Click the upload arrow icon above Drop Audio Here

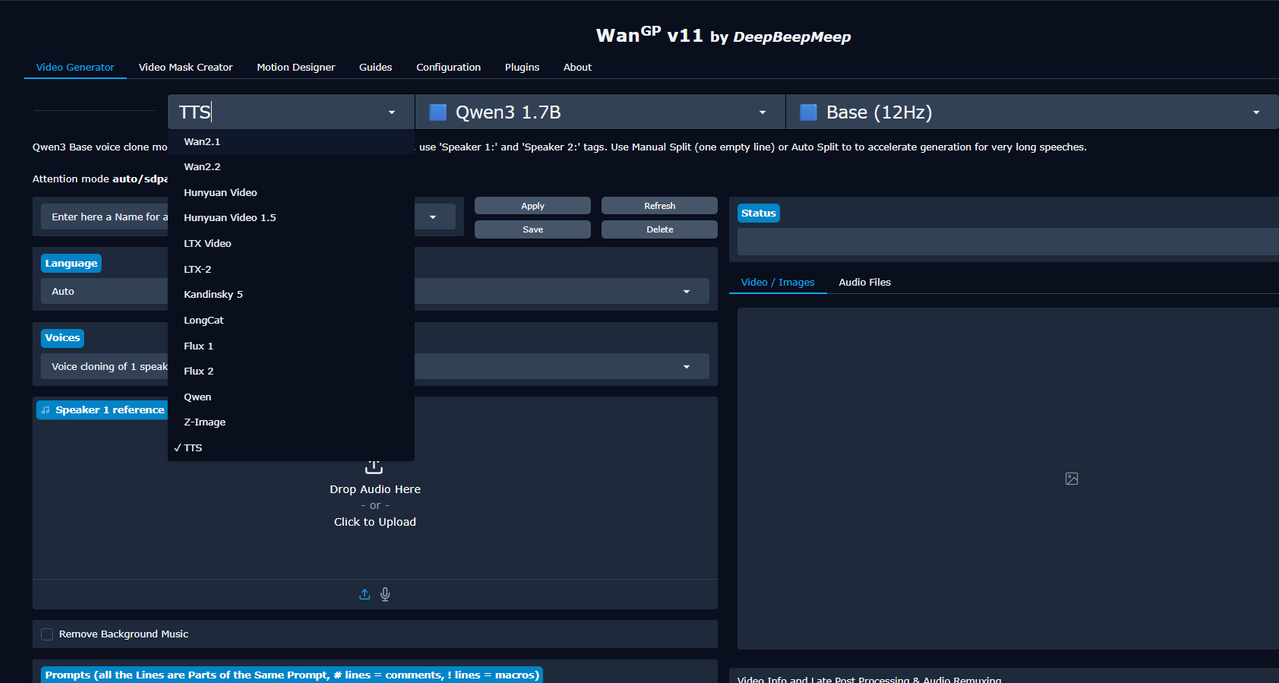(374, 467)
